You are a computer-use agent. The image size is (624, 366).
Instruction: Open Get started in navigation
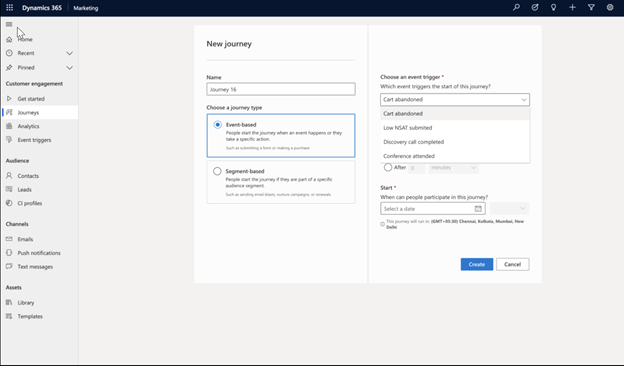(31, 99)
